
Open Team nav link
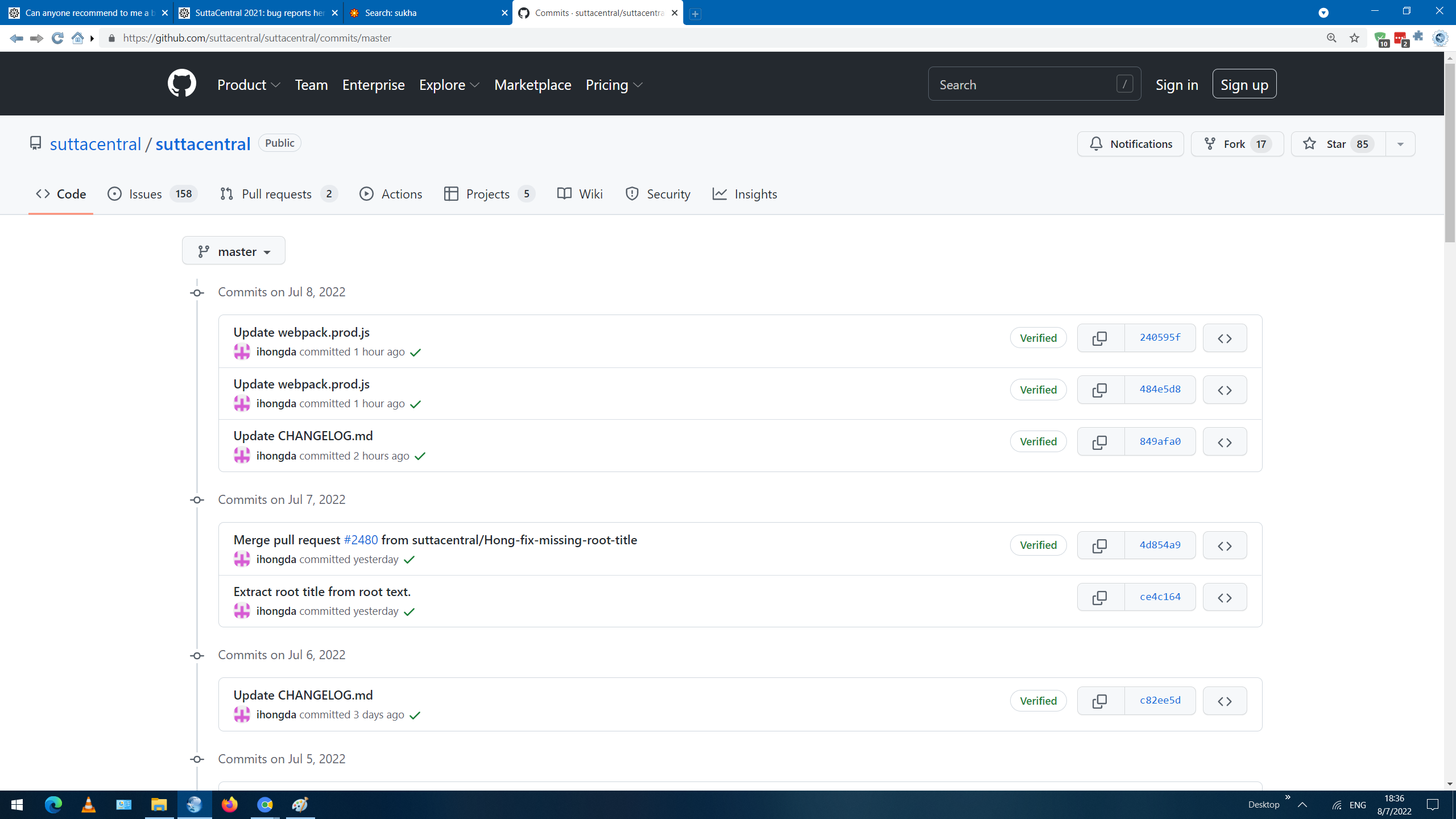pos(311,85)
